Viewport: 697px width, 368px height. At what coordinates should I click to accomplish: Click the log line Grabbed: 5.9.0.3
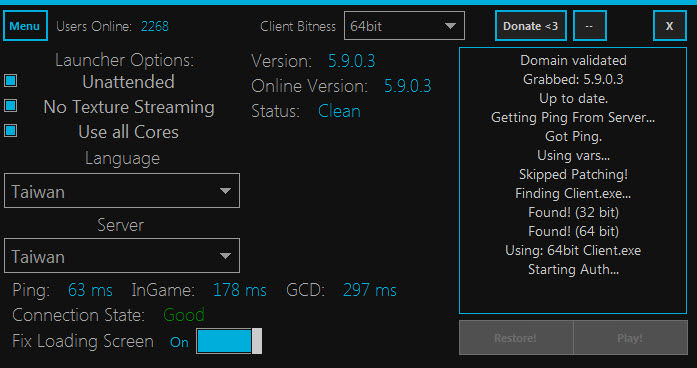(573, 80)
